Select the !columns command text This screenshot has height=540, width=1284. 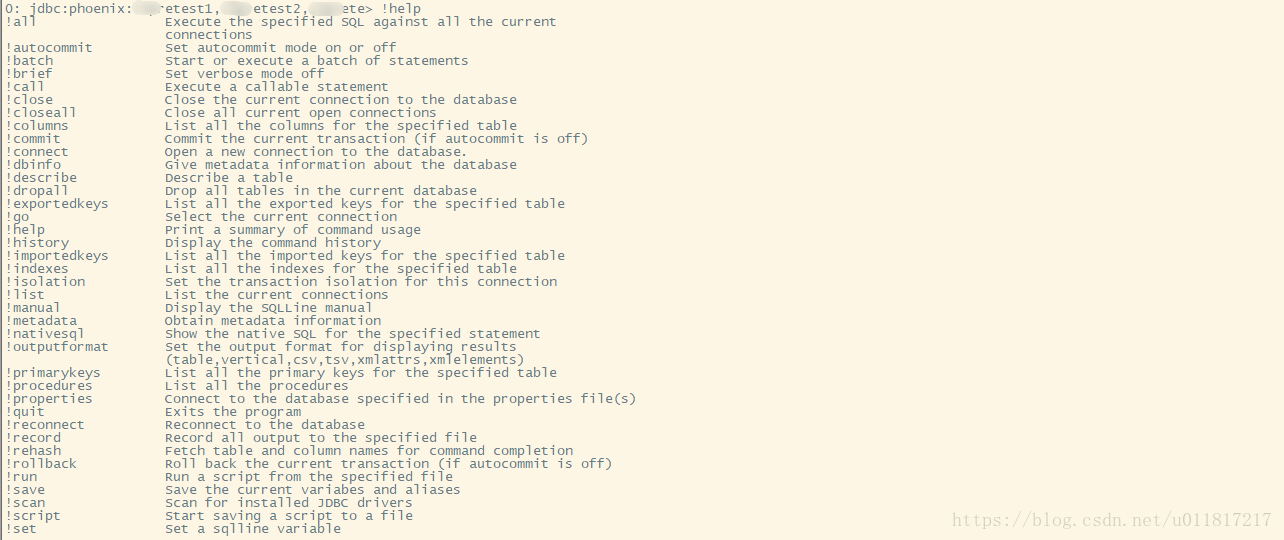coord(37,125)
